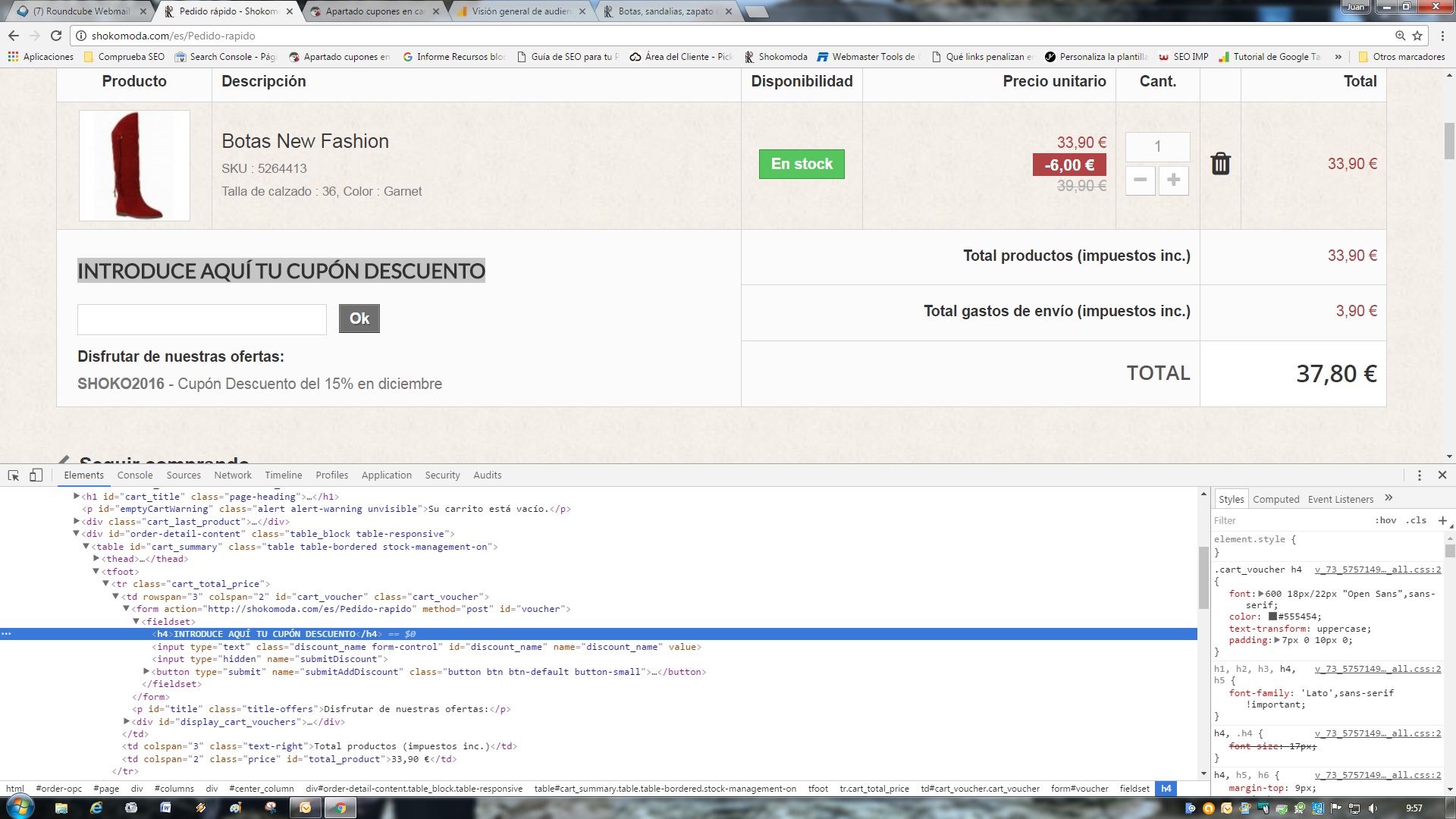Increase quantity with the plus button
Viewport: 1456px width, 819px height.
[1173, 180]
